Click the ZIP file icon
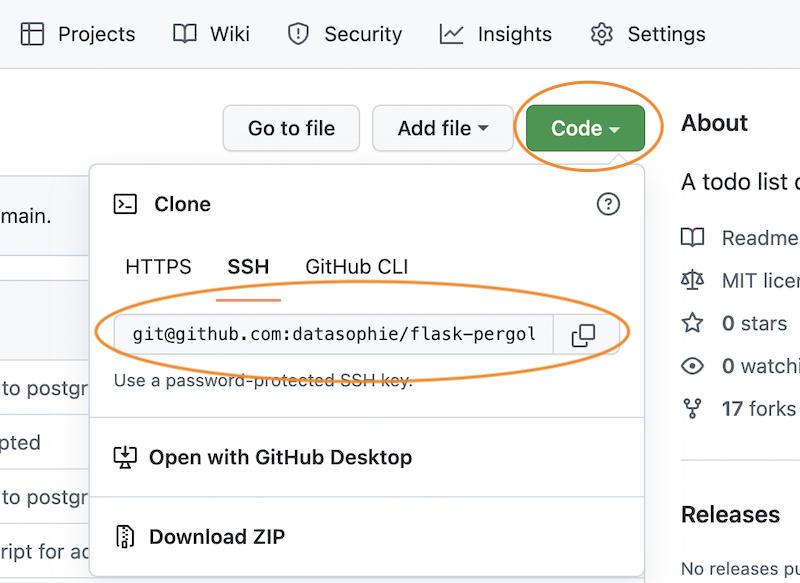Image resolution: width=800 pixels, height=583 pixels. (125, 537)
